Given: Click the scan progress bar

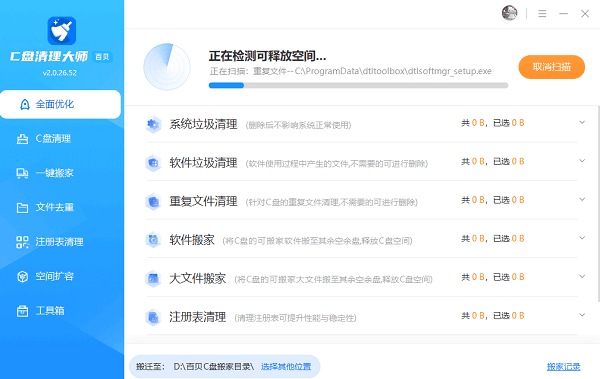Looking at the screenshot, I should tap(358, 85).
